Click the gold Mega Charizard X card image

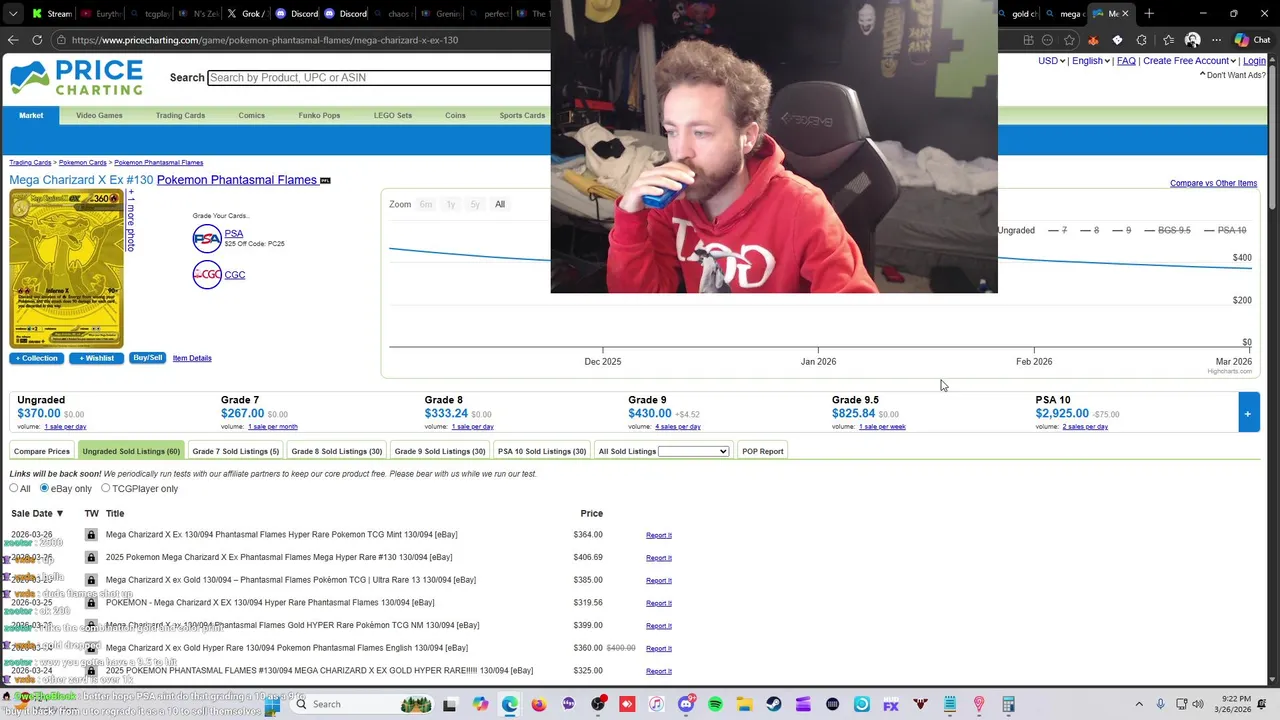[67, 269]
